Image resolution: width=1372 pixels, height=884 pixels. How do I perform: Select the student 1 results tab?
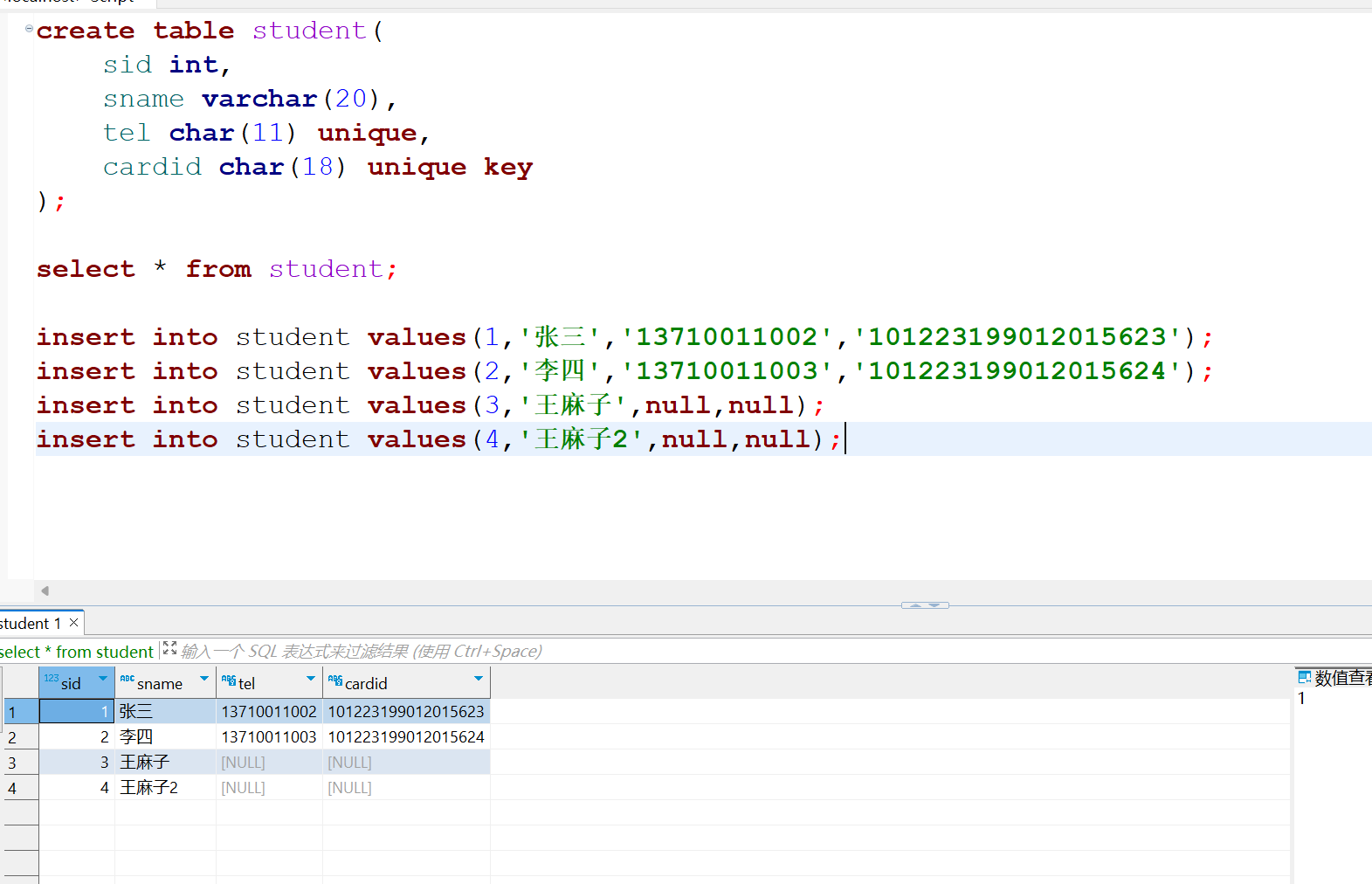click(x=31, y=624)
